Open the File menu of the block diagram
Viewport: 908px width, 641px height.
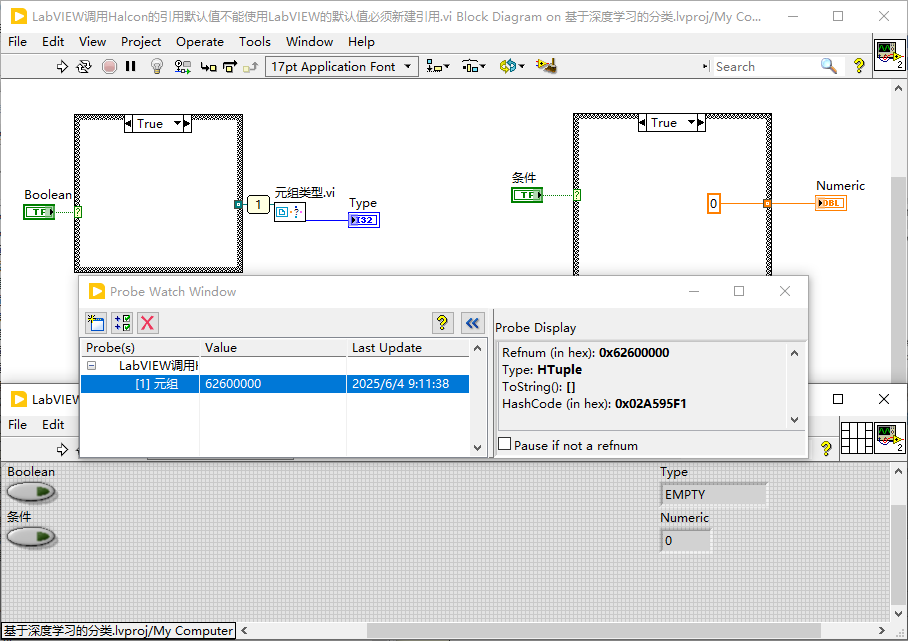[x=17, y=42]
